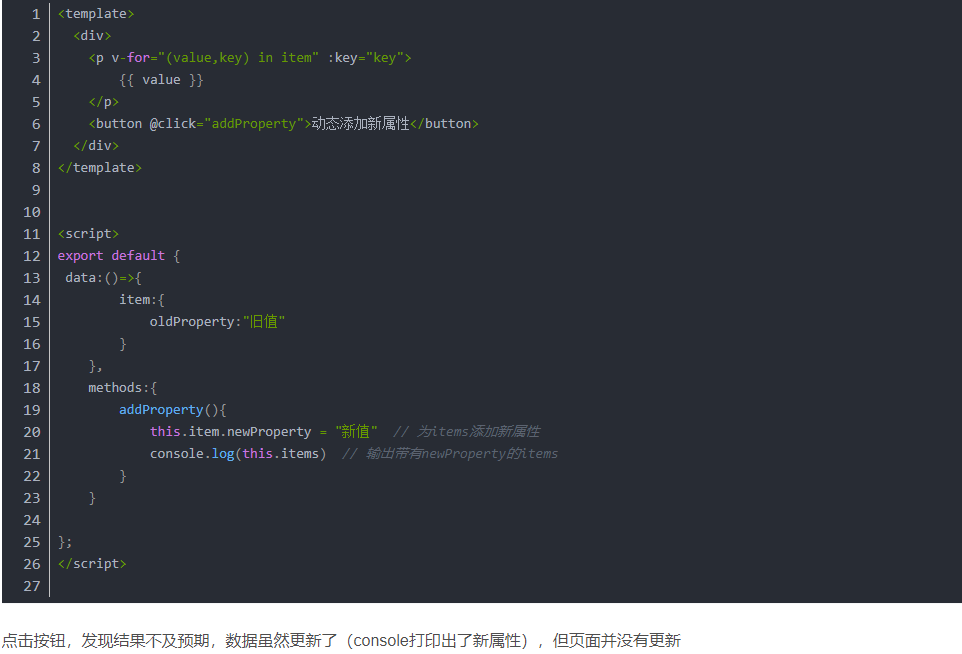Click the console.log(this.items) statement
Image resolution: width=962 pixels, height=654 pixels.
pyautogui.click(x=238, y=454)
